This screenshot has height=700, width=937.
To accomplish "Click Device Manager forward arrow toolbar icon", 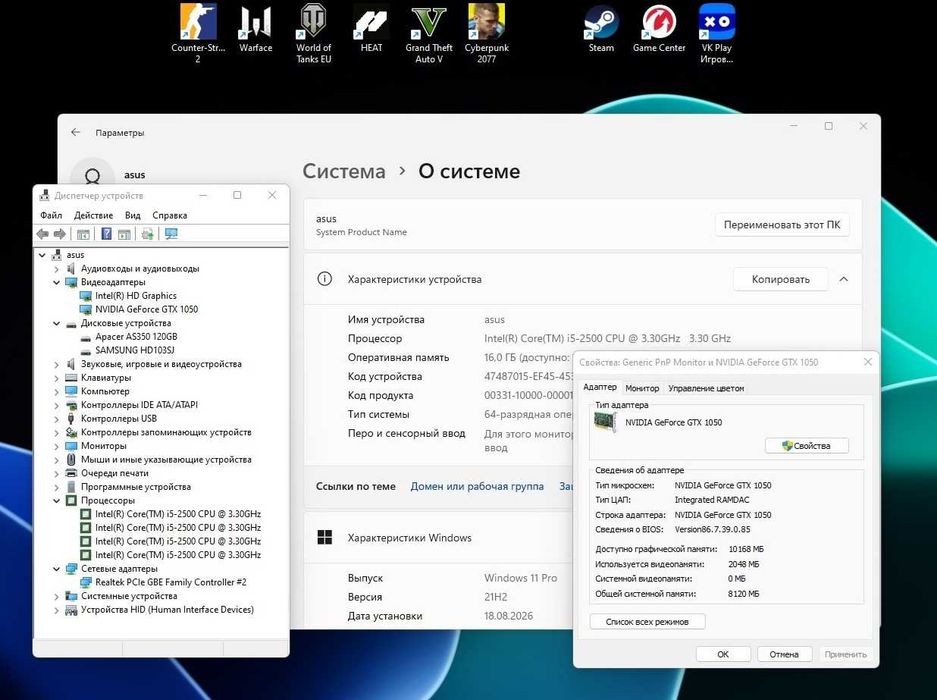I will click(x=60, y=234).
